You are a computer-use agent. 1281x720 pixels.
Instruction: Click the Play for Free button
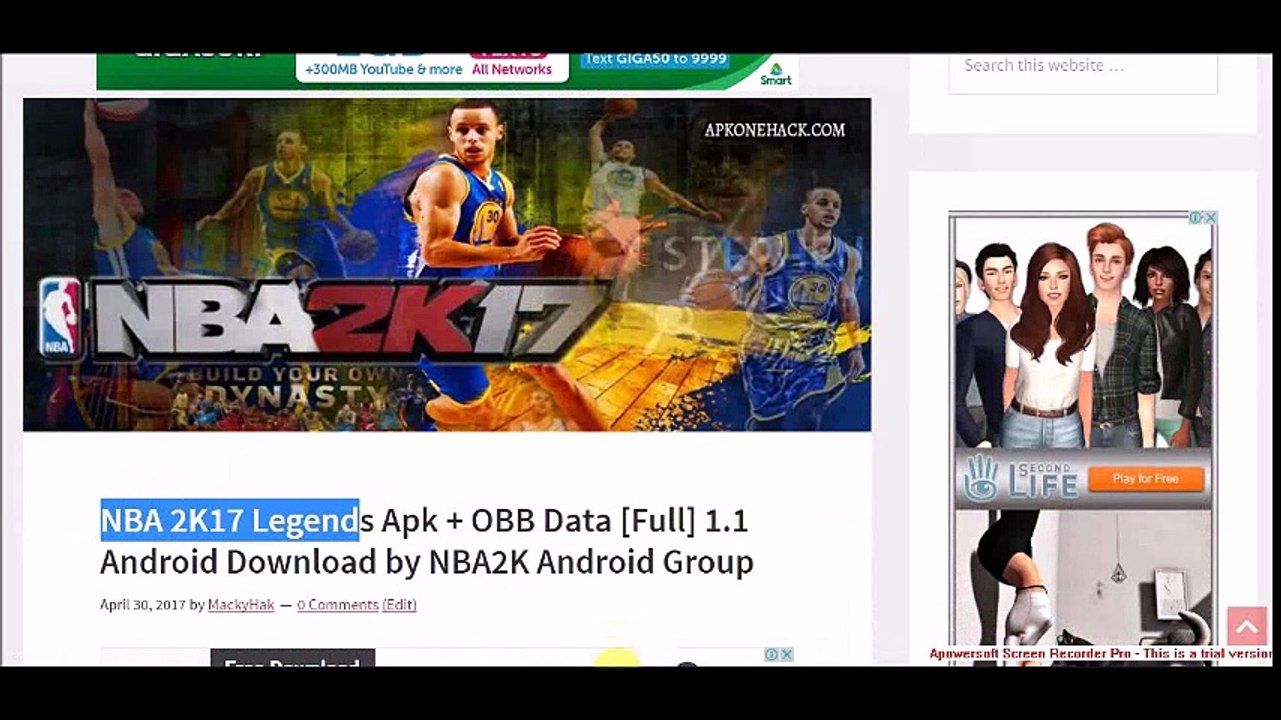1145,479
